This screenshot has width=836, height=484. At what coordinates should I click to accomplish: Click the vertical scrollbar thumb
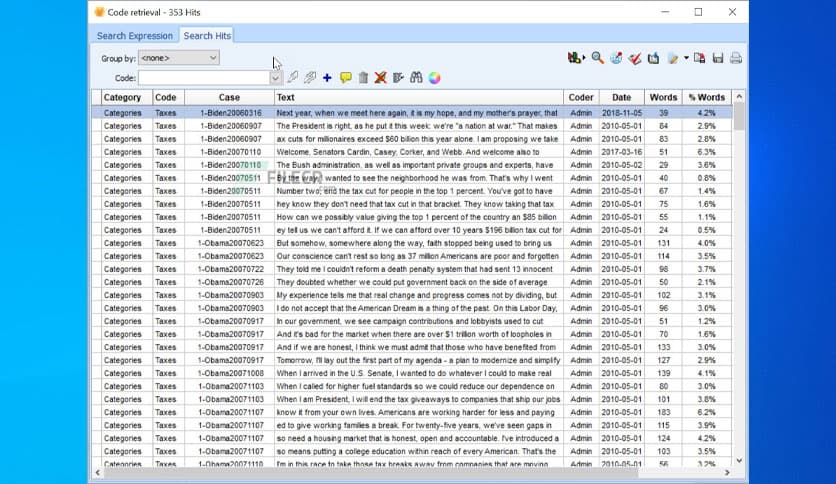(x=739, y=116)
